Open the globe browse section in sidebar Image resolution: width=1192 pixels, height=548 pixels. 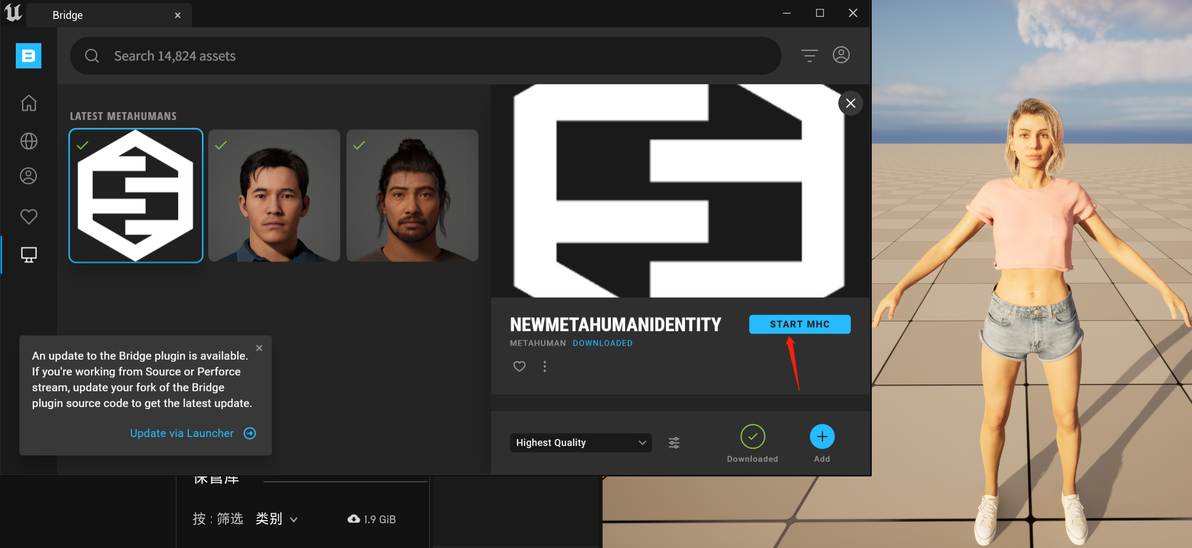click(29, 141)
